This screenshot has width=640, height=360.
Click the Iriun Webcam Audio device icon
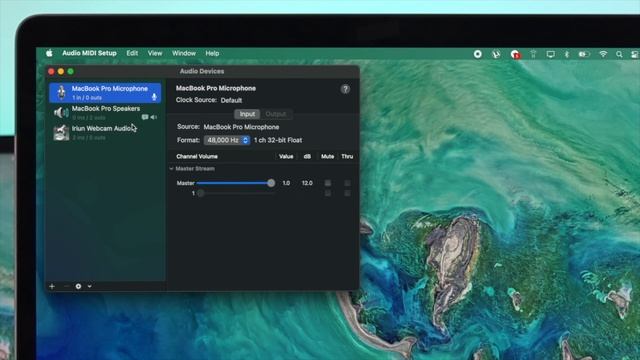tap(61, 133)
